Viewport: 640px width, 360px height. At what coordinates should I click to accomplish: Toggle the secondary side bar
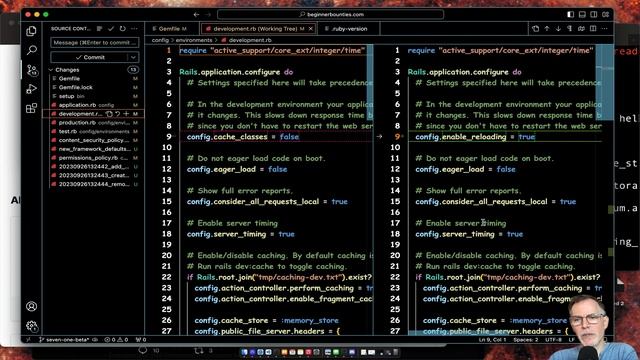click(x=594, y=14)
